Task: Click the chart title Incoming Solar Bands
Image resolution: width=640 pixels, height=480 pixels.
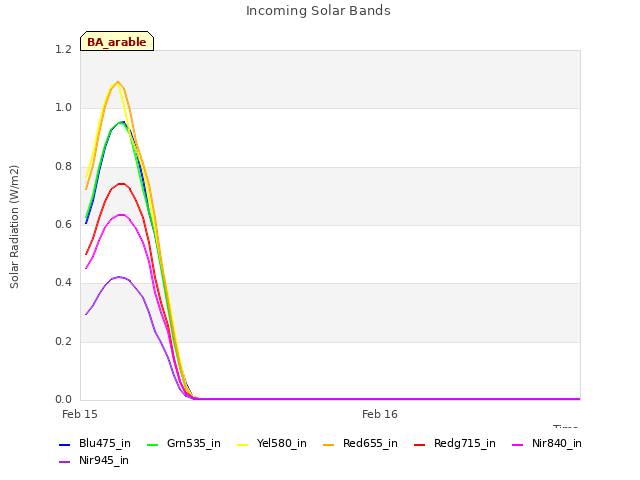Action: click(x=318, y=10)
